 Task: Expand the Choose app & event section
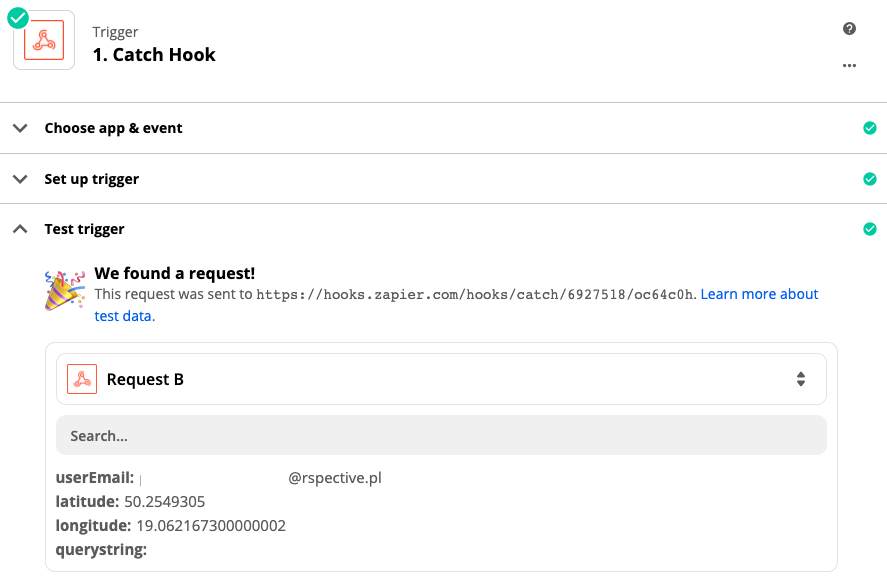pyautogui.click(x=20, y=128)
